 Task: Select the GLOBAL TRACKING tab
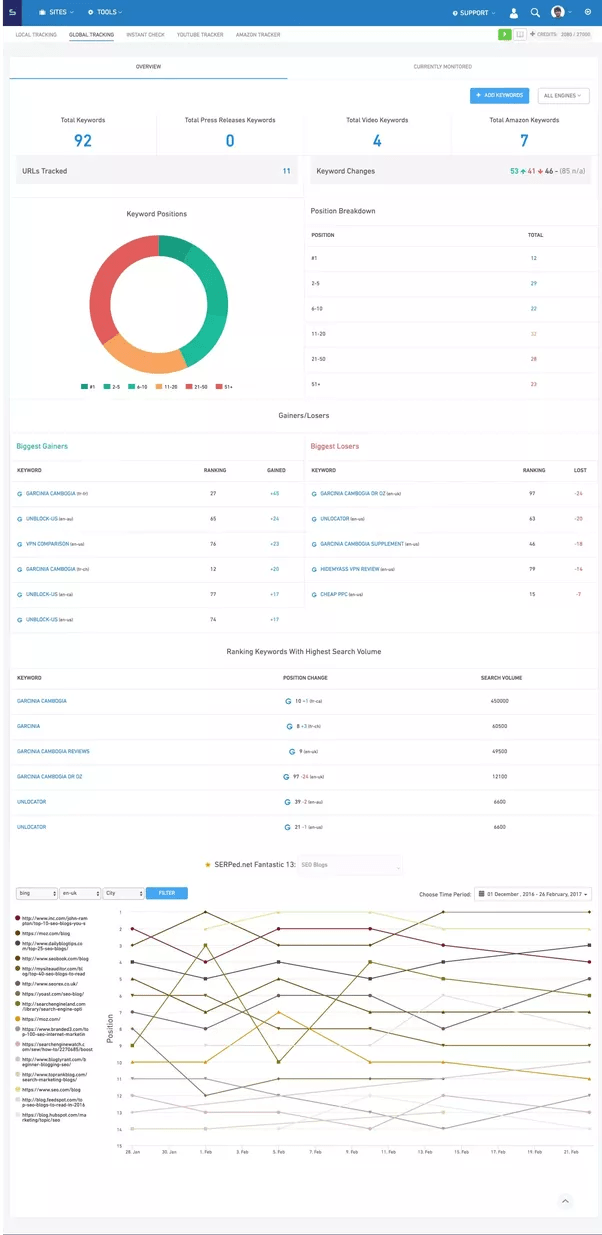(x=91, y=34)
